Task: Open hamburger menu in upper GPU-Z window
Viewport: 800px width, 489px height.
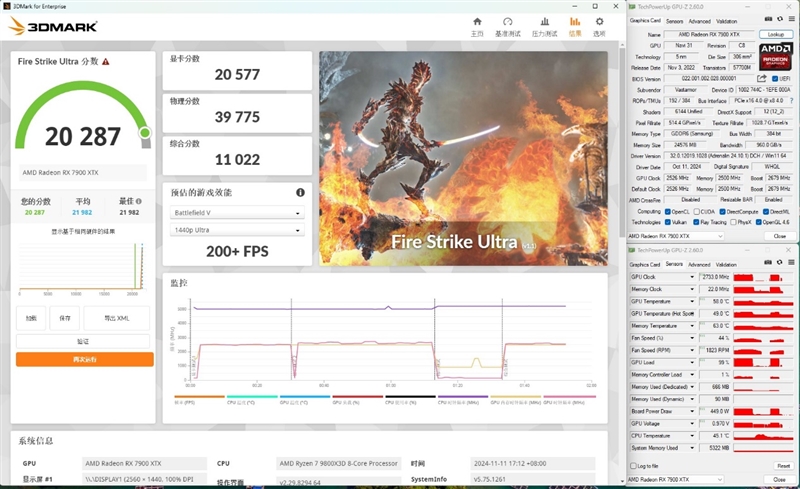Action: 791,19
